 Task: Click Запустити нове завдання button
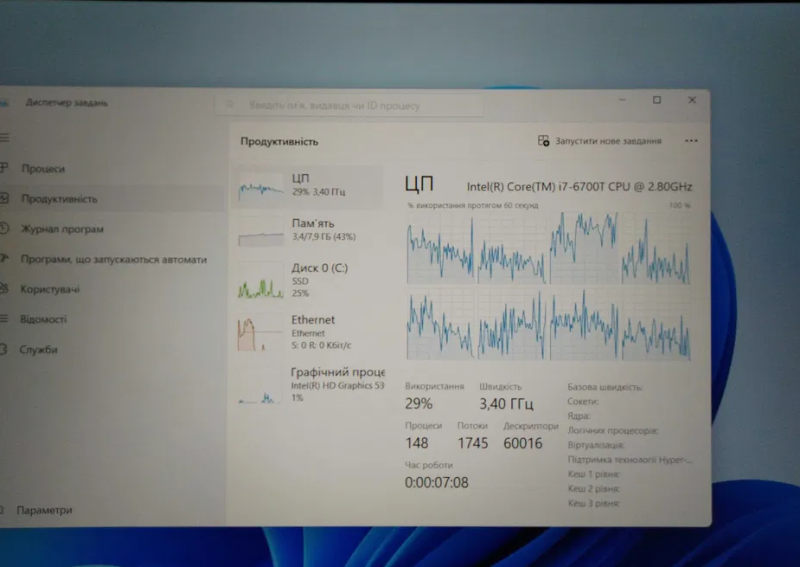tap(600, 141)
